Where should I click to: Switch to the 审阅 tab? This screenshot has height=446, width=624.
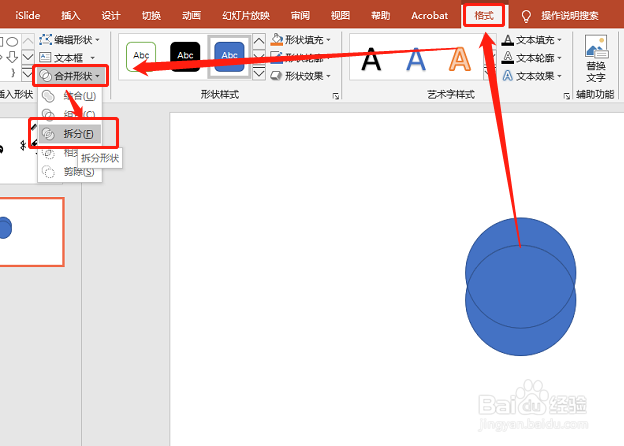(x=300, y=16)
